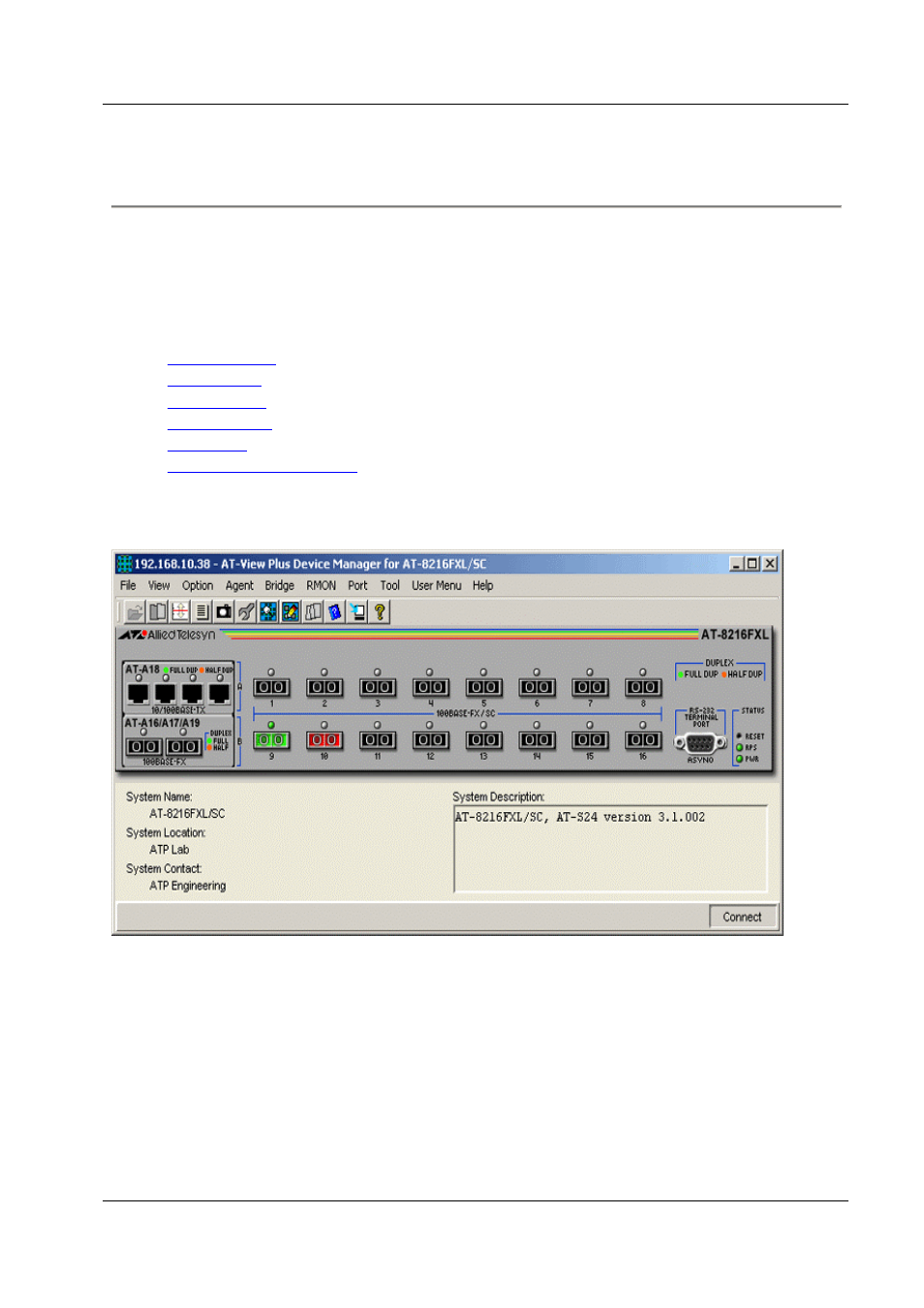Click the Connect button
This screenshot has height=1308, width=924.
click(743, 918)
